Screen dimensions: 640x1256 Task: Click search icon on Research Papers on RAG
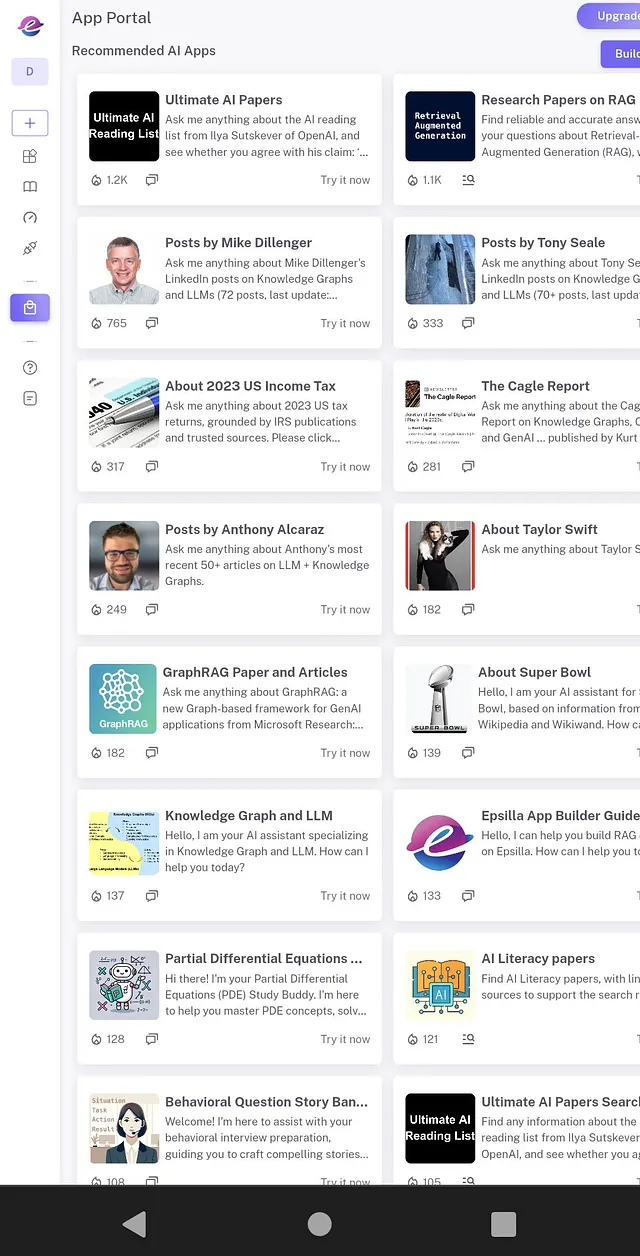[468, 180]
